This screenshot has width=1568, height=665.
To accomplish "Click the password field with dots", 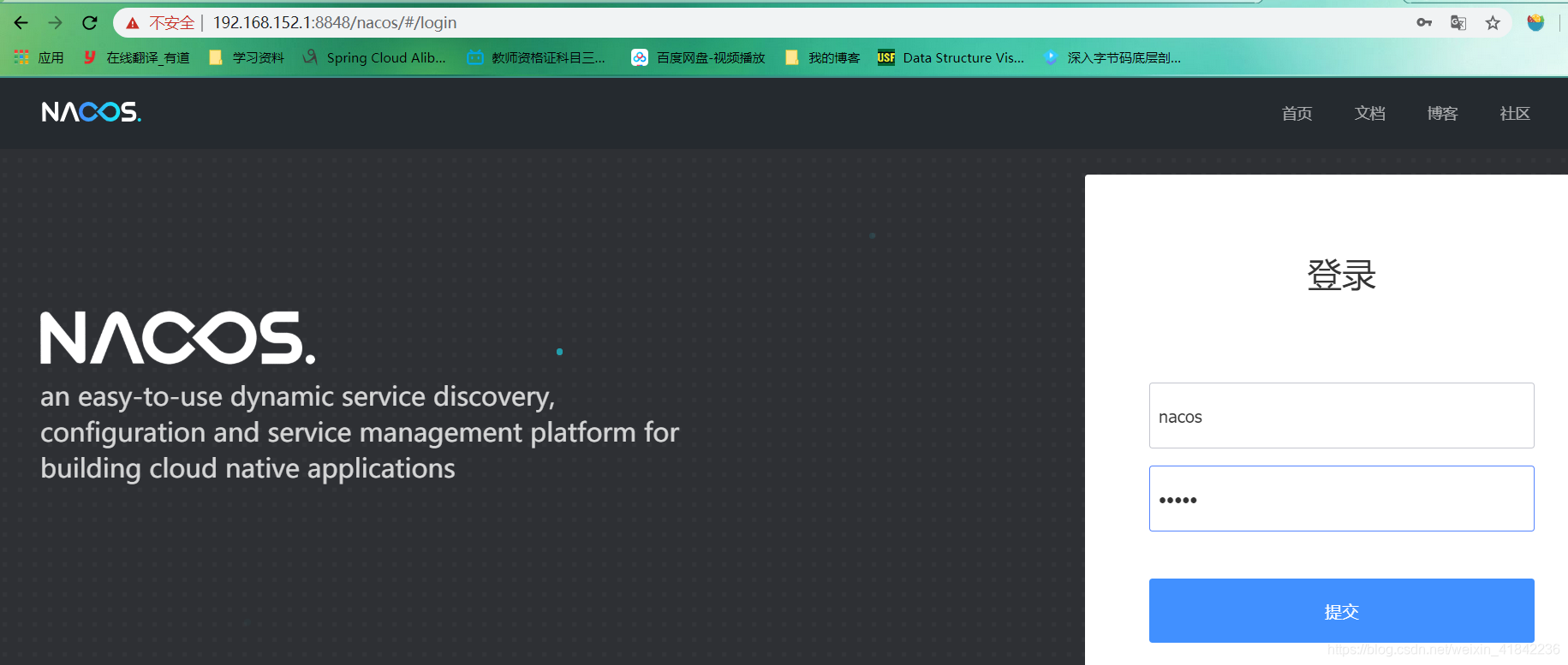I will coord(1341,499).
